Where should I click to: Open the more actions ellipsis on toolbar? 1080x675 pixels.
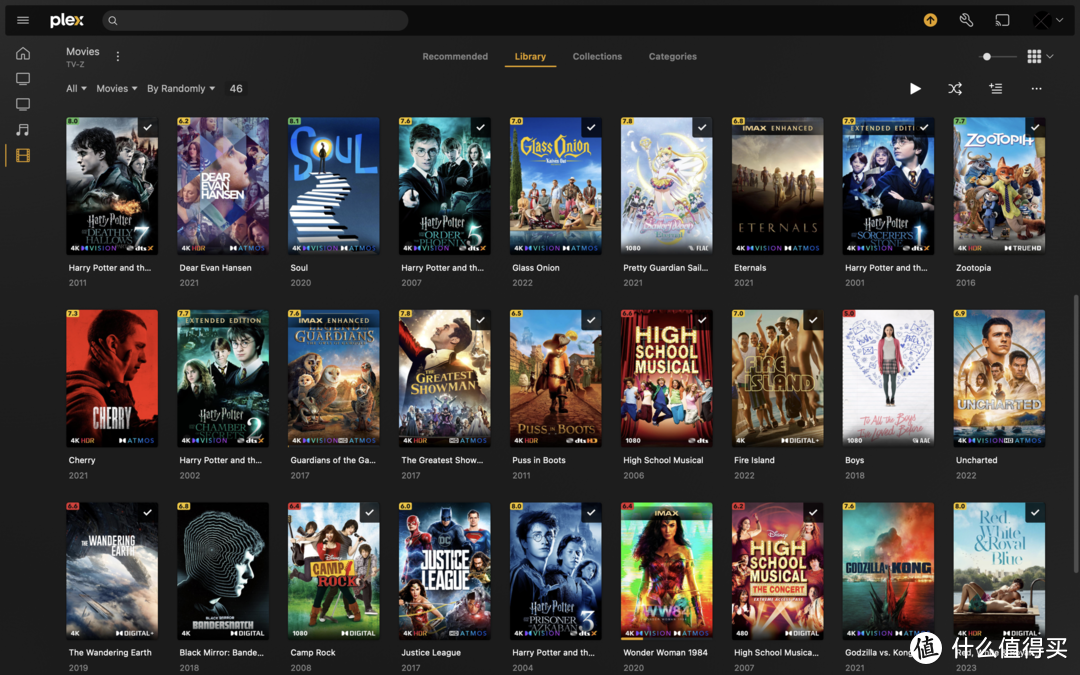coord(1036,88)
